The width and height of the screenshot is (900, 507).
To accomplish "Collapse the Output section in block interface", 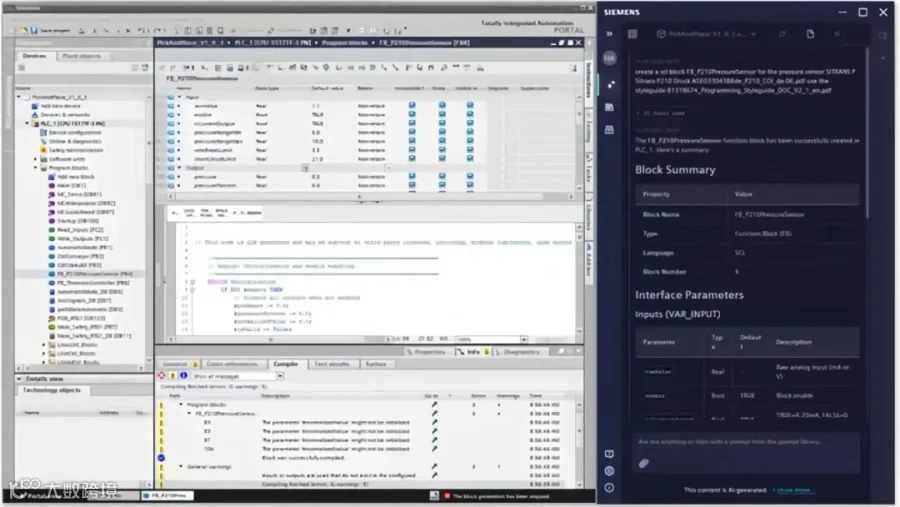I will click(x=179, y=168).
